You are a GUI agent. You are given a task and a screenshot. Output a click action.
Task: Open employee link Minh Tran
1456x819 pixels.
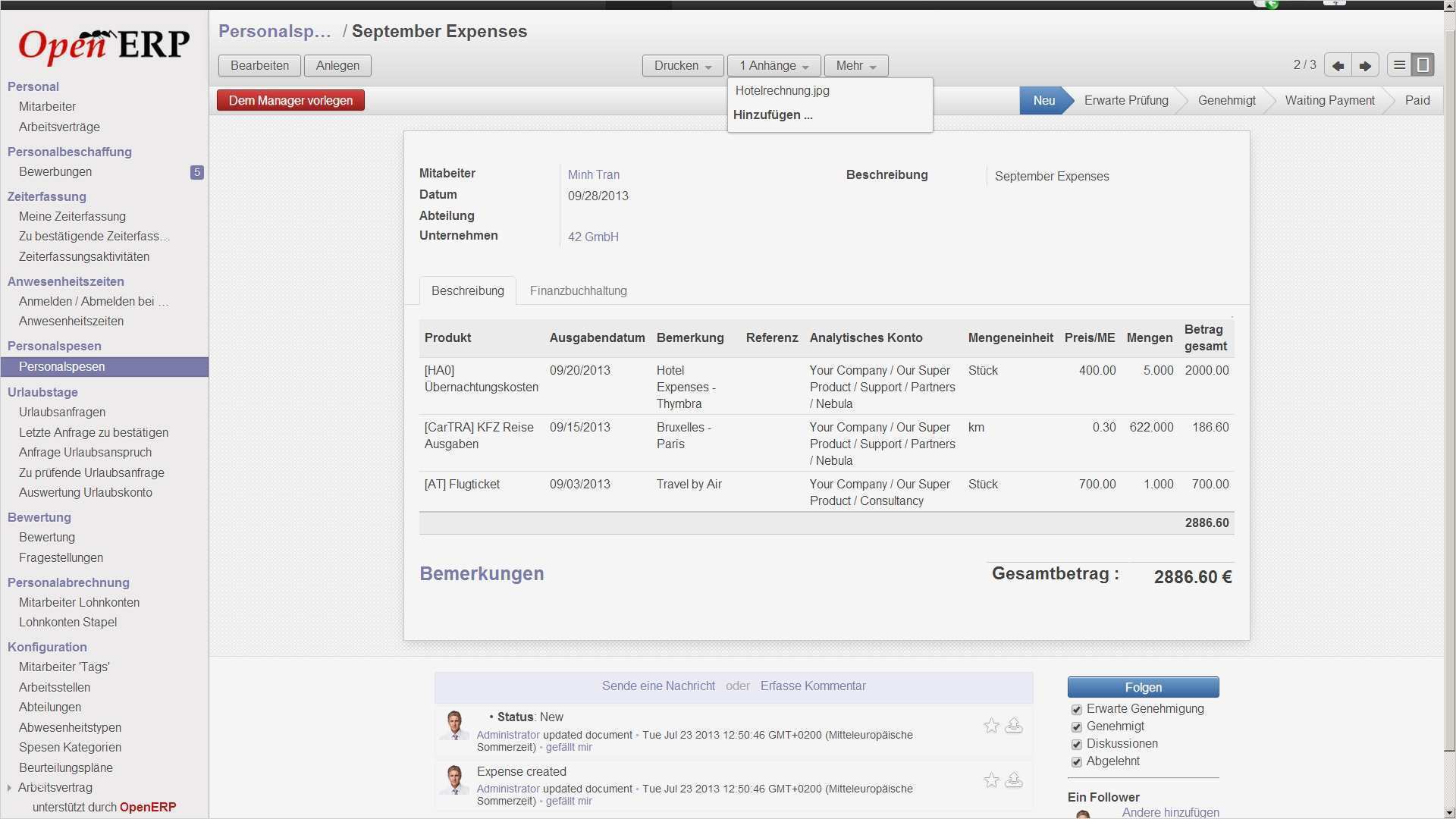(594, 174)
